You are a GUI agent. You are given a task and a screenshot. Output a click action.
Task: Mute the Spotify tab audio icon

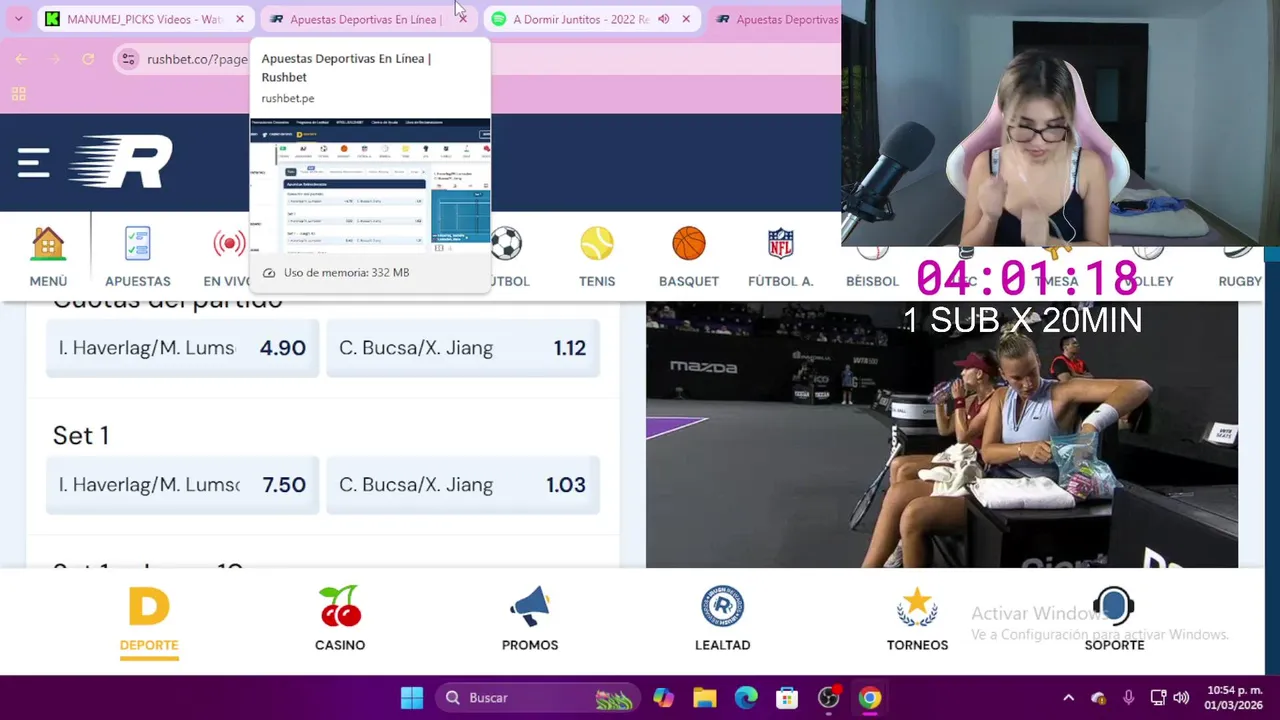663,19
